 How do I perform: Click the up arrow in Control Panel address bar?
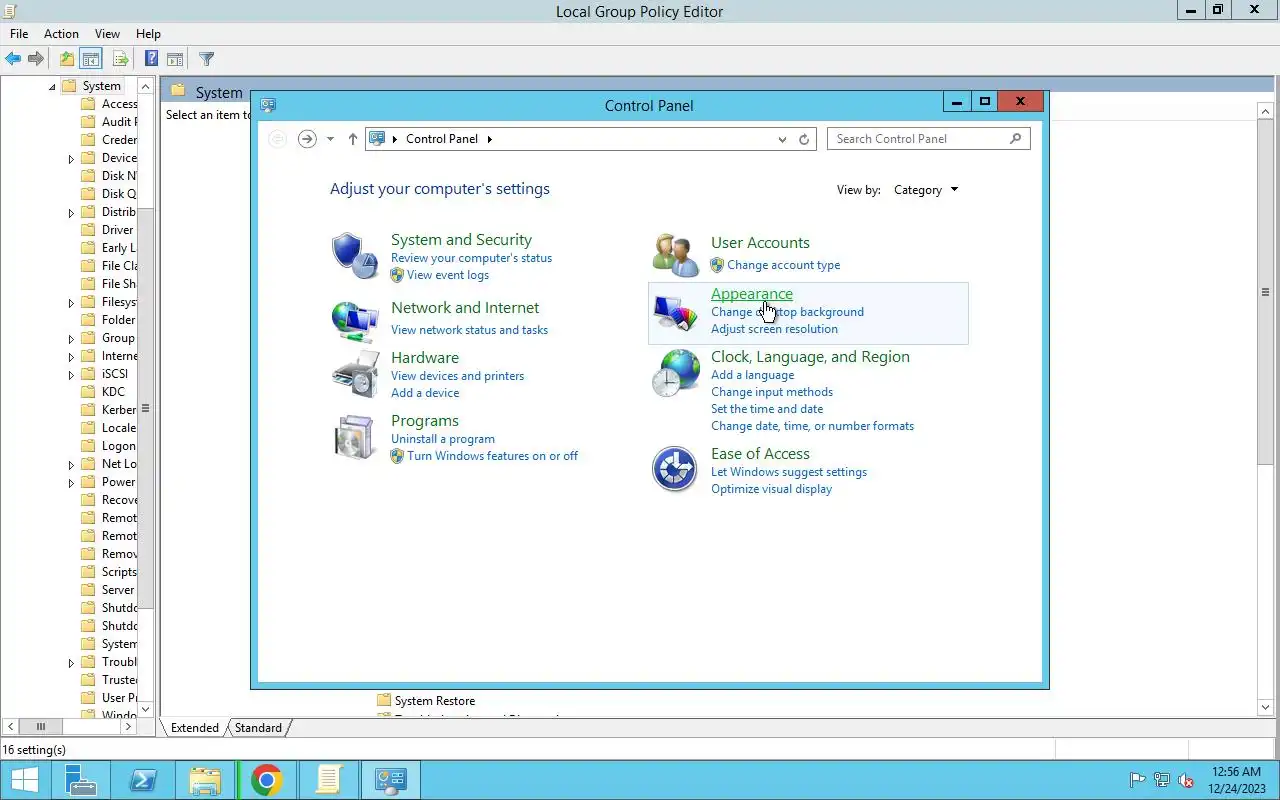click(x=352, y=139)
